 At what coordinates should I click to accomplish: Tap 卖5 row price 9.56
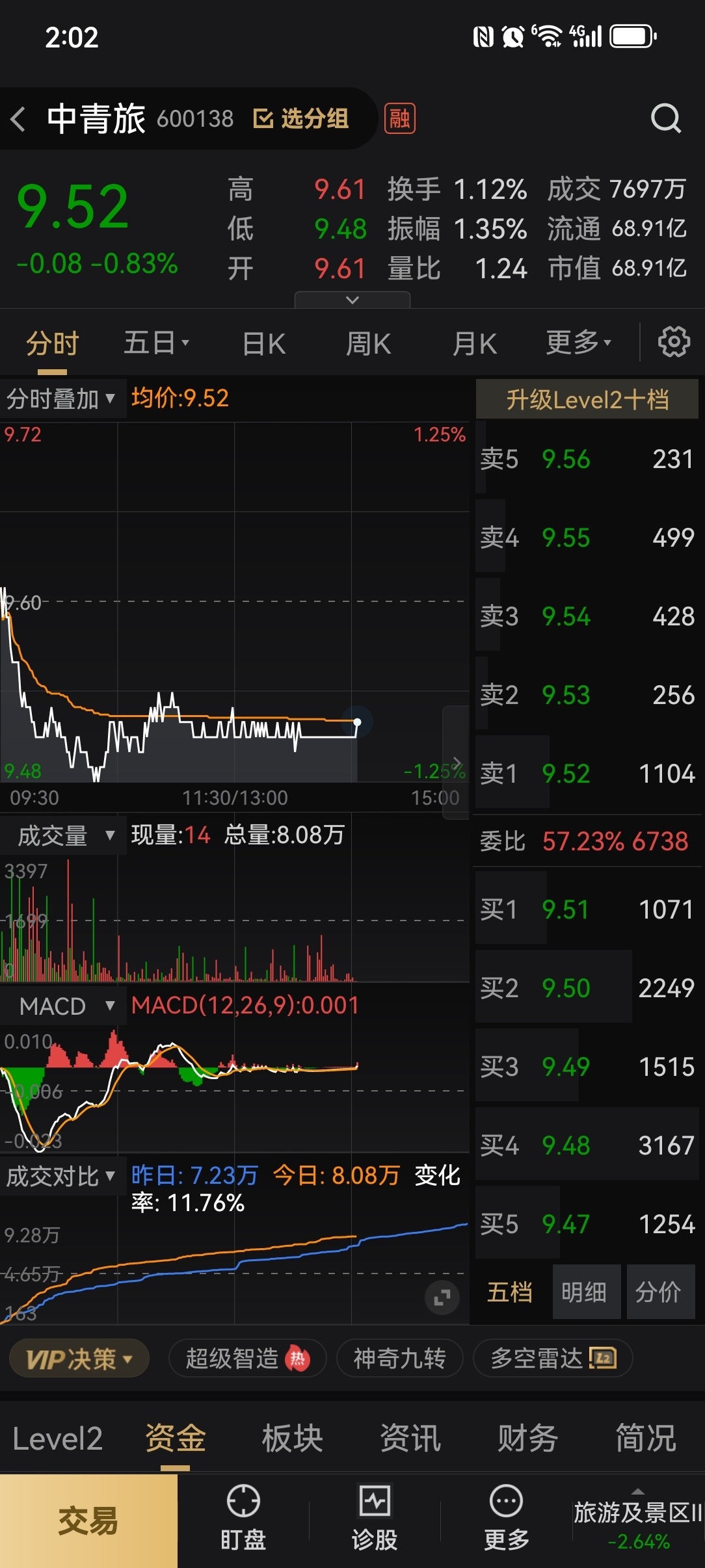click(566, 460)
